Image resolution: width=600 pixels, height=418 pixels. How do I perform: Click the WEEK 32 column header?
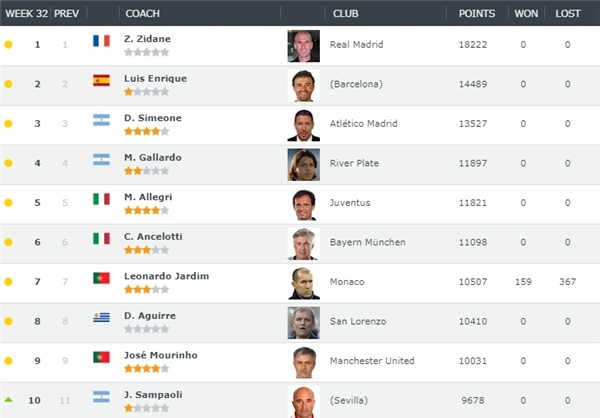pos(26,13)
